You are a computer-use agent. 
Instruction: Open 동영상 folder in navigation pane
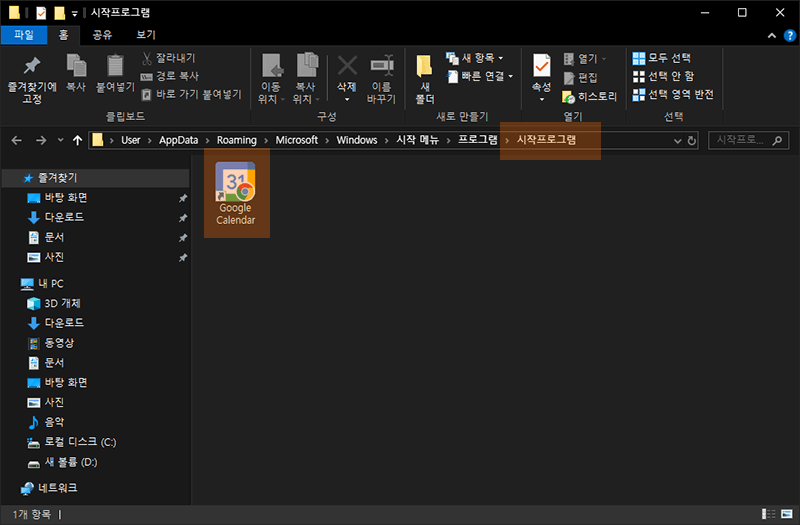coord(59,343)
